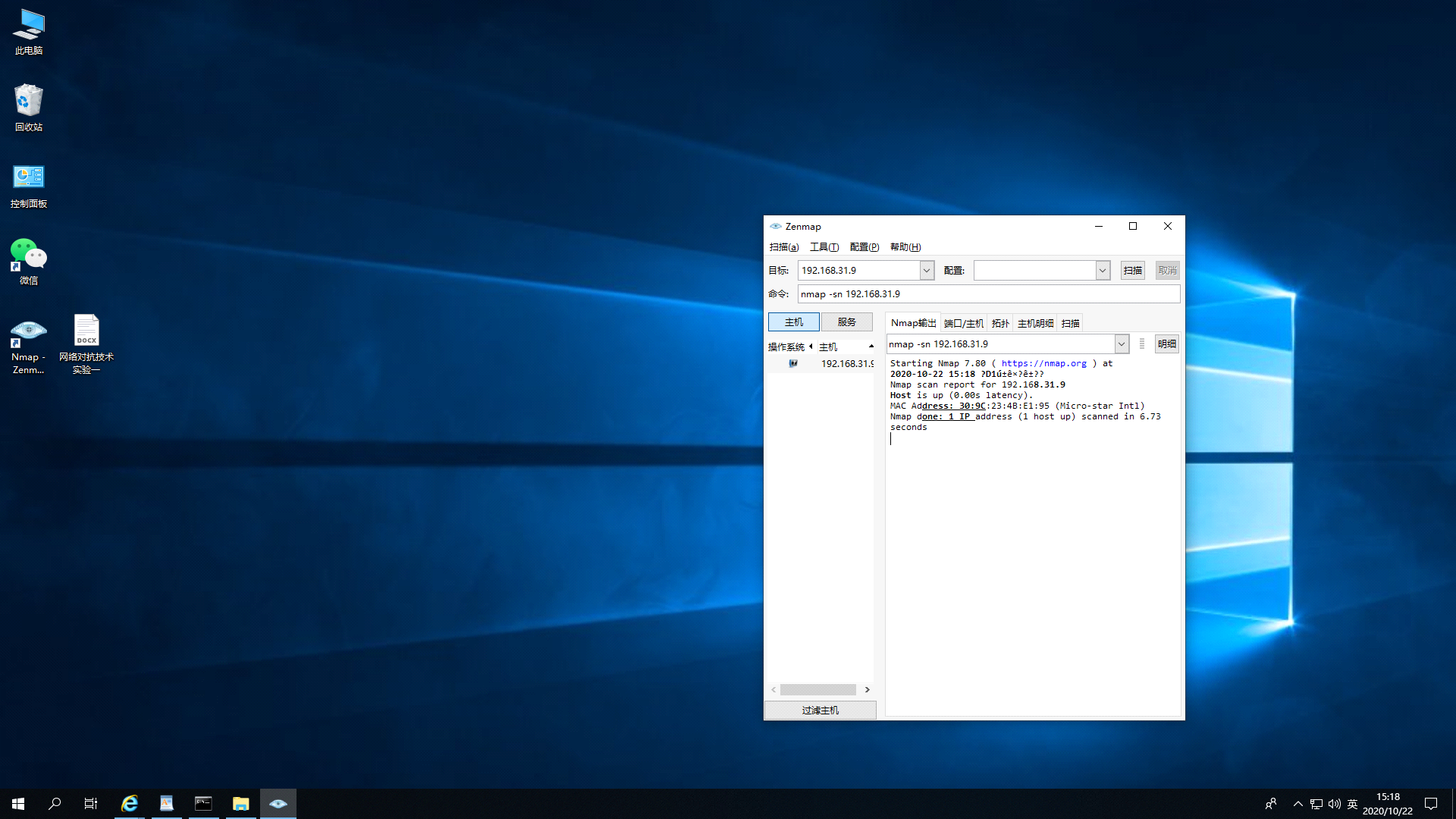Open the https://nmap.org link in output
Screen dimensions: 1456x819
1043,364
